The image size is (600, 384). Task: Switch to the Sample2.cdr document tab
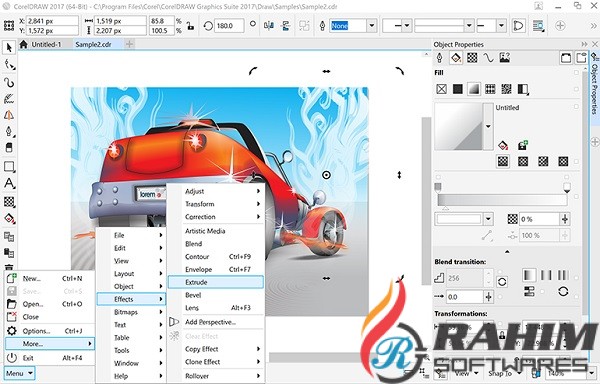click(x=93, y=44)
